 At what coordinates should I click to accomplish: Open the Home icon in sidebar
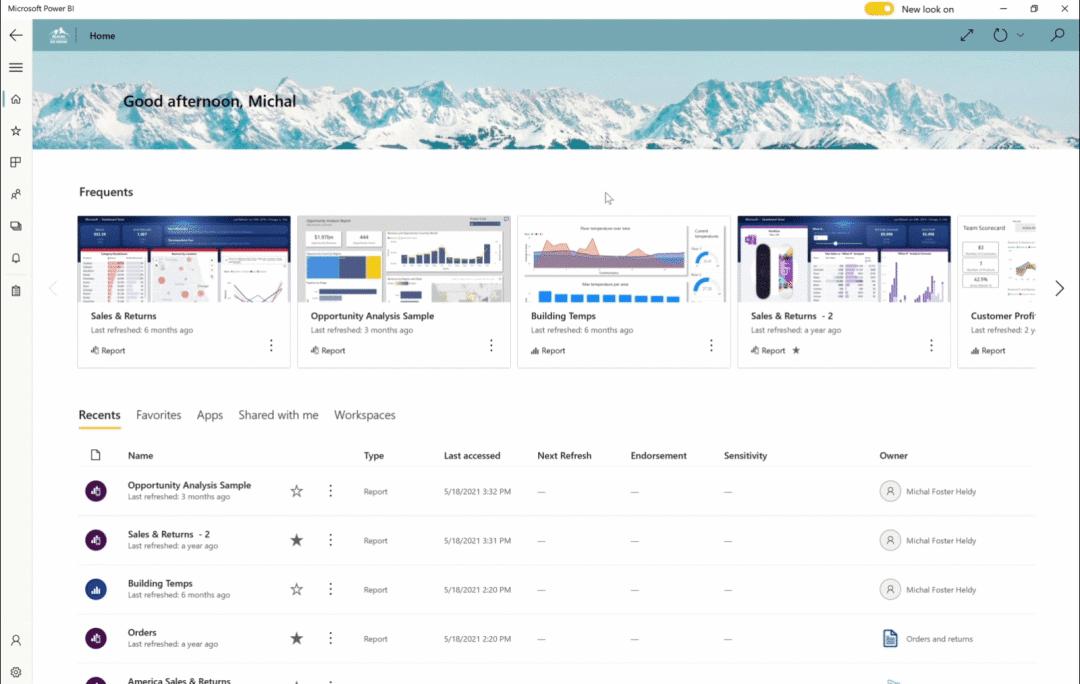16,99
